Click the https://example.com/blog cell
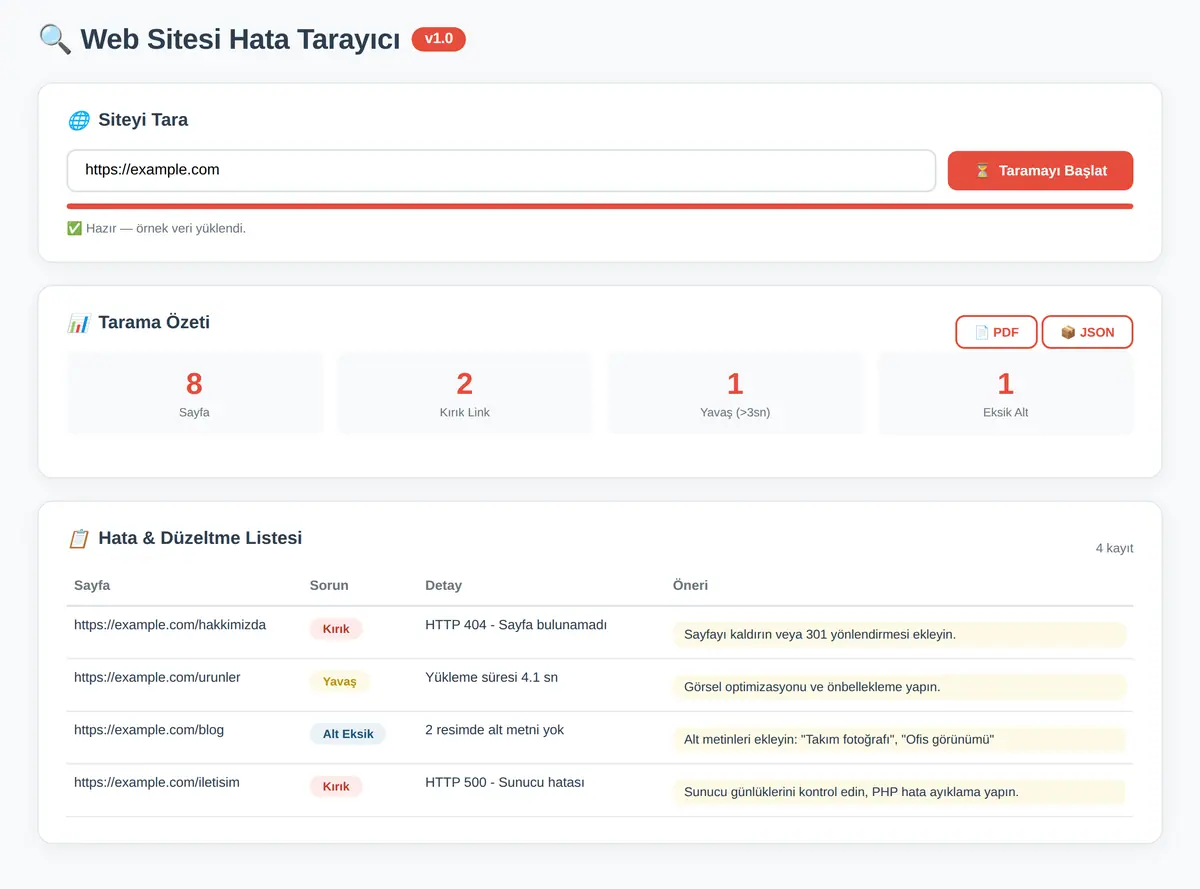Screen dimensions: 1200x889 click(x=149, y=730)
